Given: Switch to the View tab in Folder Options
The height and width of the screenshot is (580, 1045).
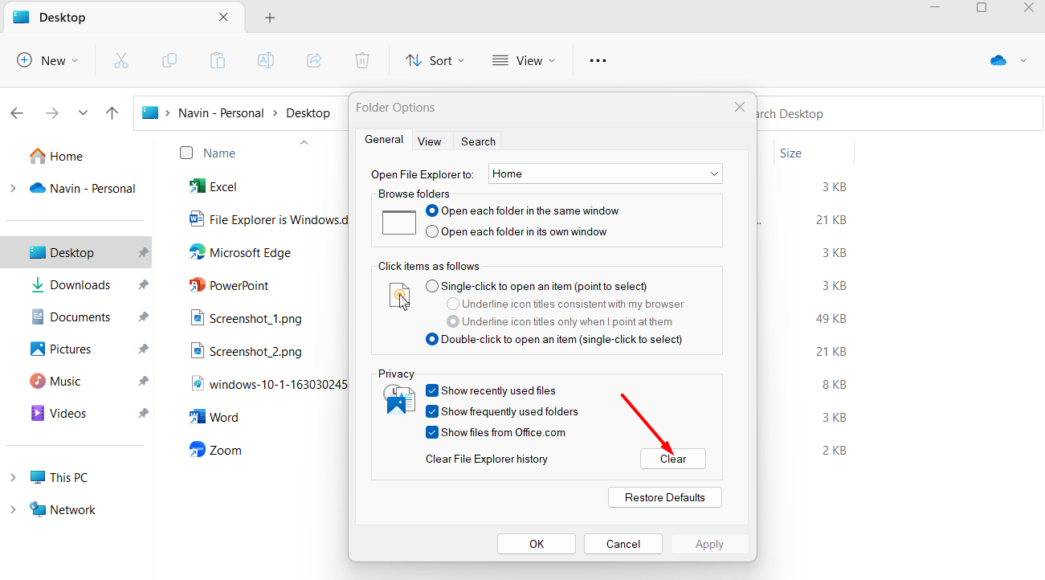Looking at the screenshot, I should click(x=430, y=141).
